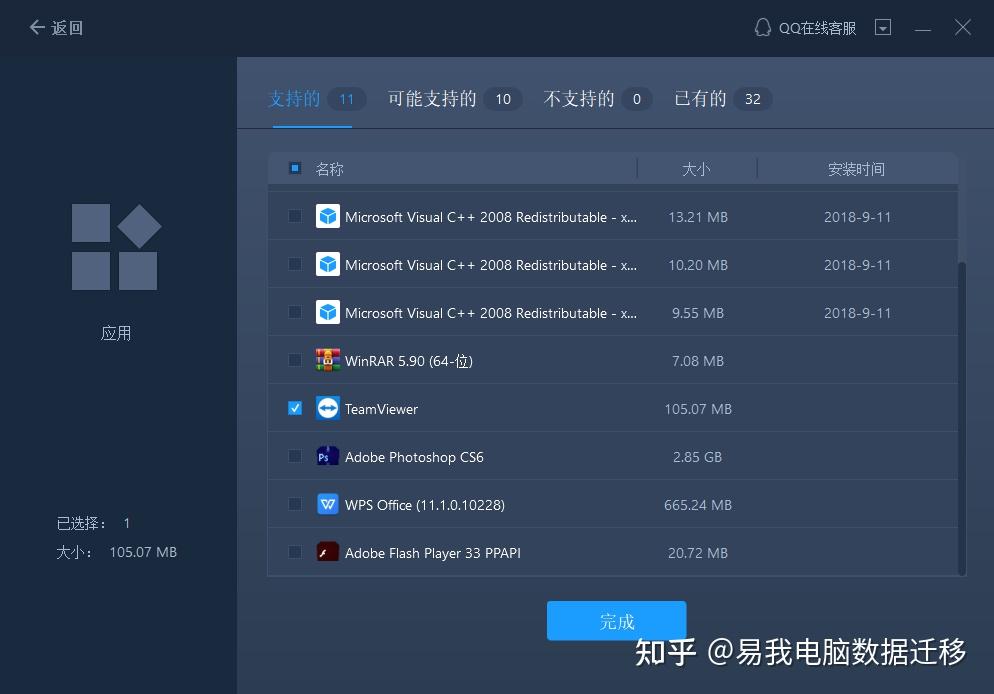
Task: Click the 20.72 MB size value
Action: pyautogui.click(x=698, y=553)
